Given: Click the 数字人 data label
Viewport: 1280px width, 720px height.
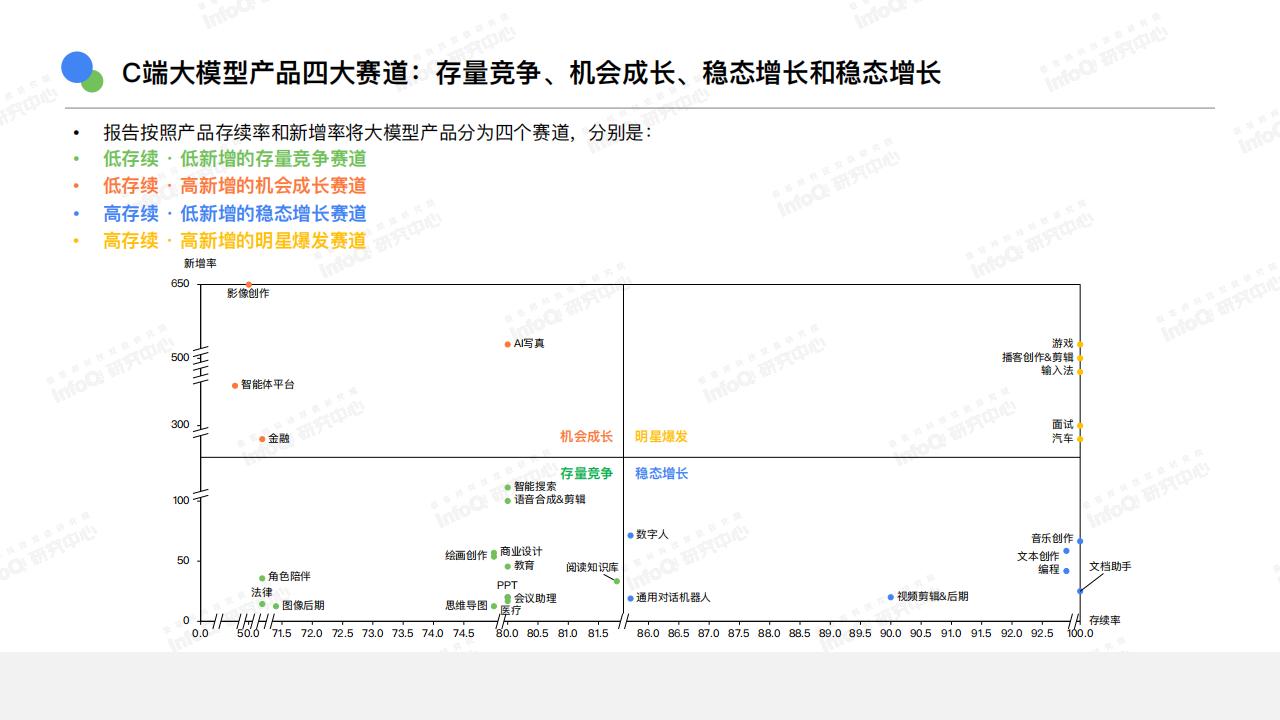Looking at the screenshot, I should [x=652, y=535].
